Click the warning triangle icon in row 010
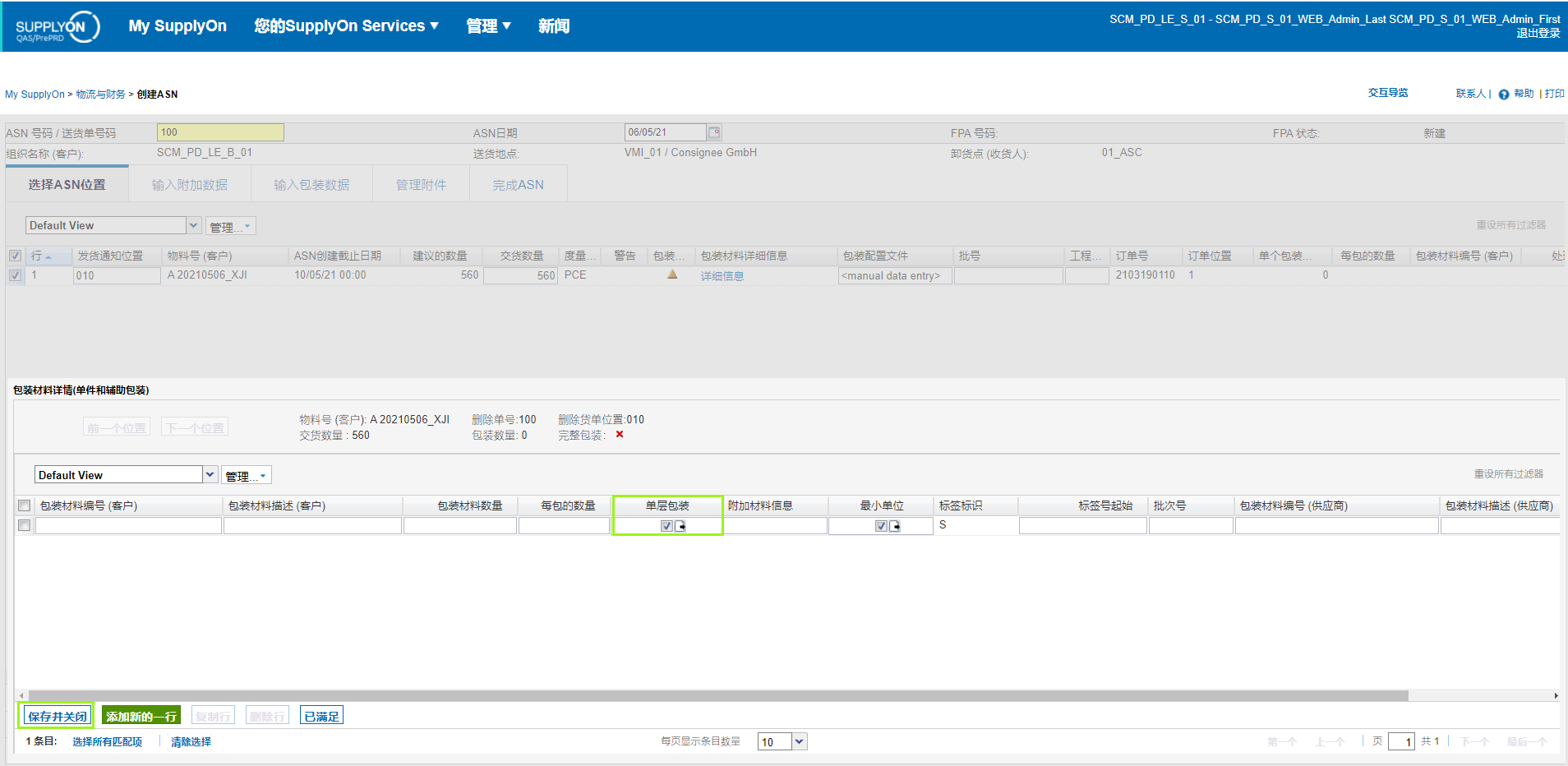 coord(672,275)
